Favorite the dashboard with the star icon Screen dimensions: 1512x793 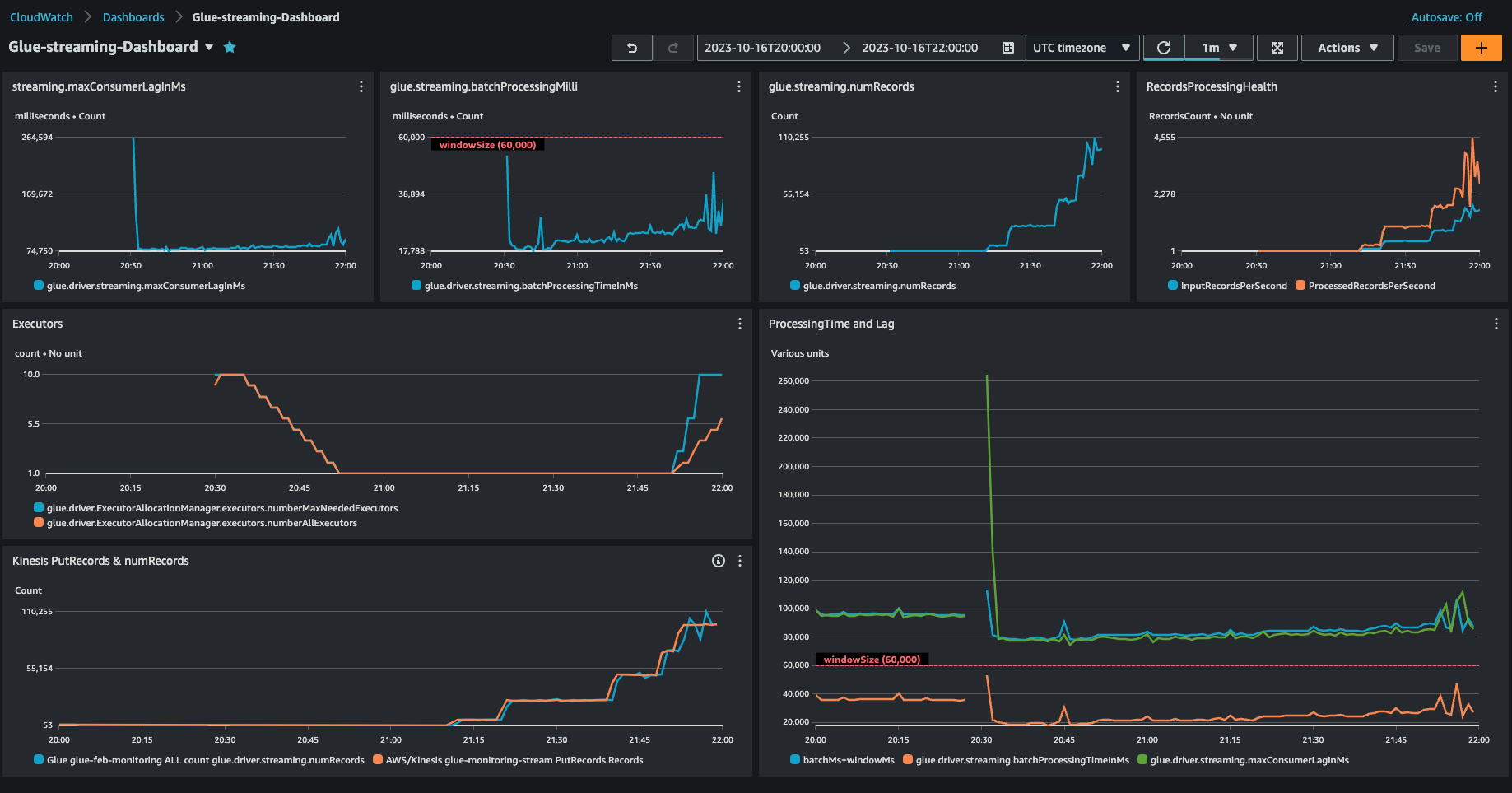[230, 47]
